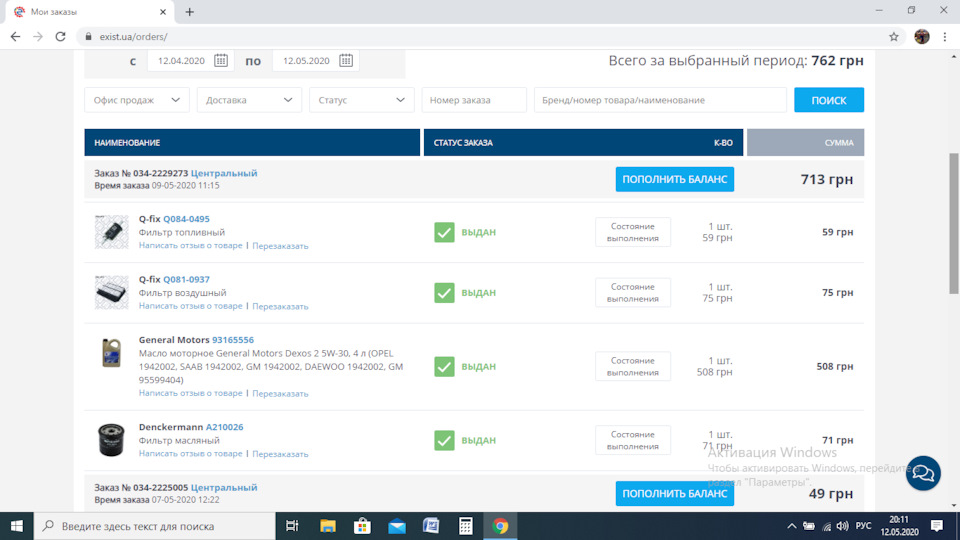Open a new browser tab
Screen dimensions: 960x540
(189, 12)
